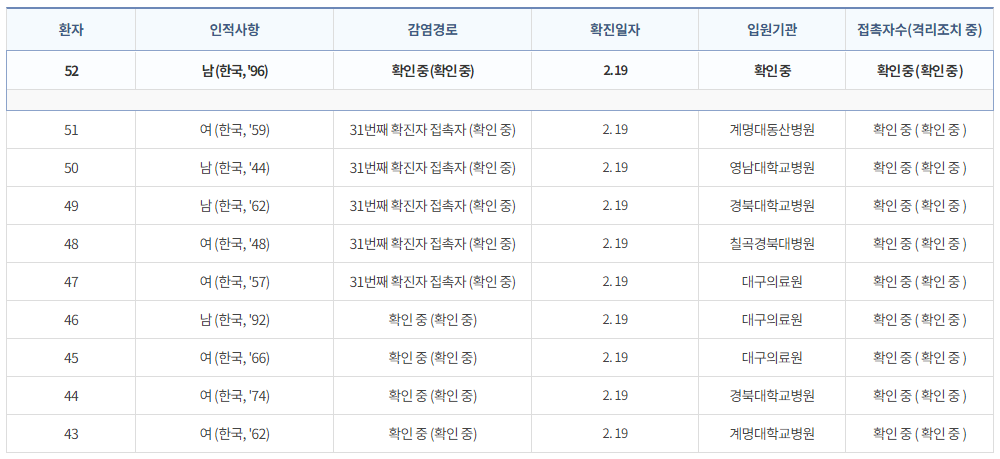Click the 환자 column header
Screen dimensions: 1000x459
point(71,30)
